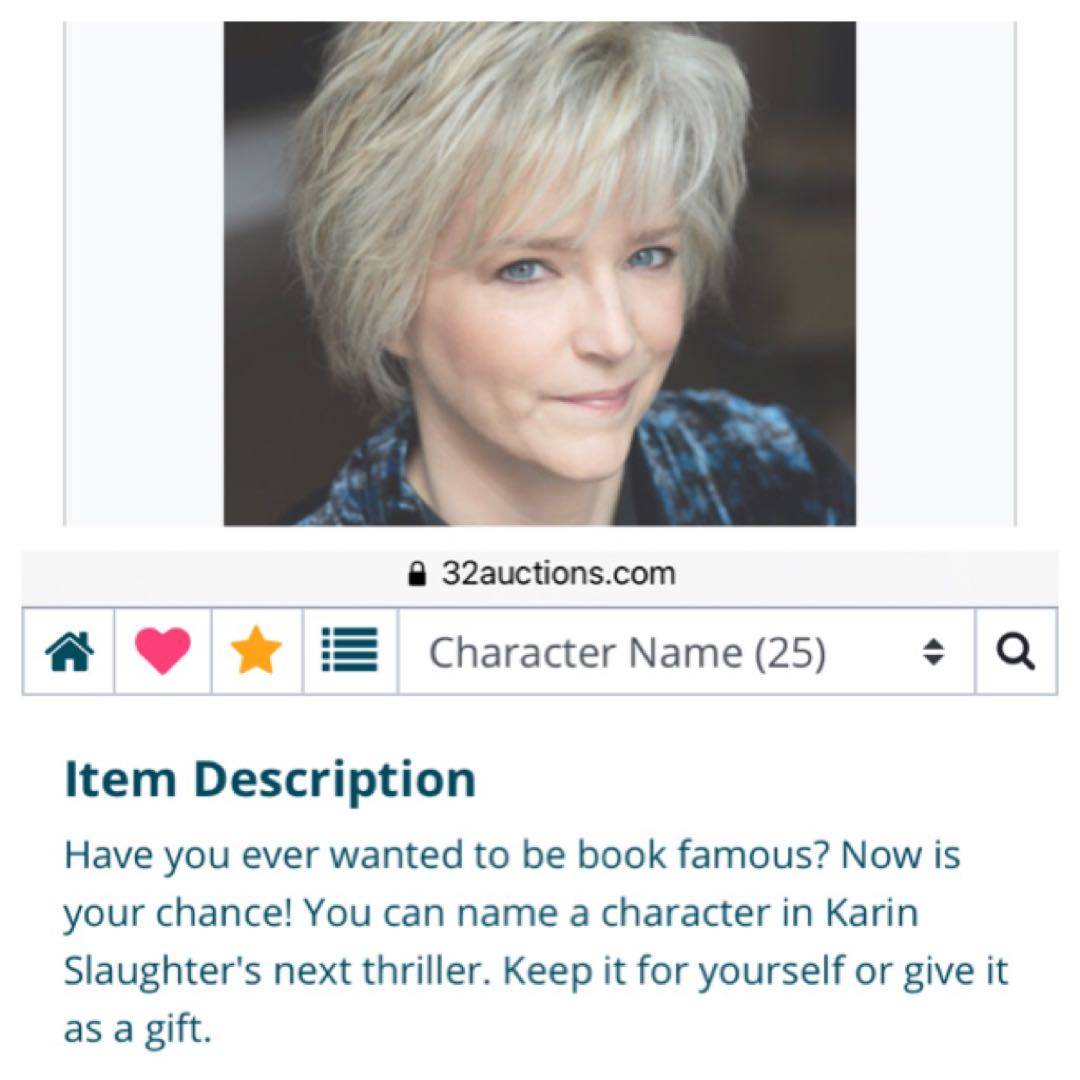The image size is (1080, 1080).
Task: Click the blank panel left of the photo
Action: (144, 273)
